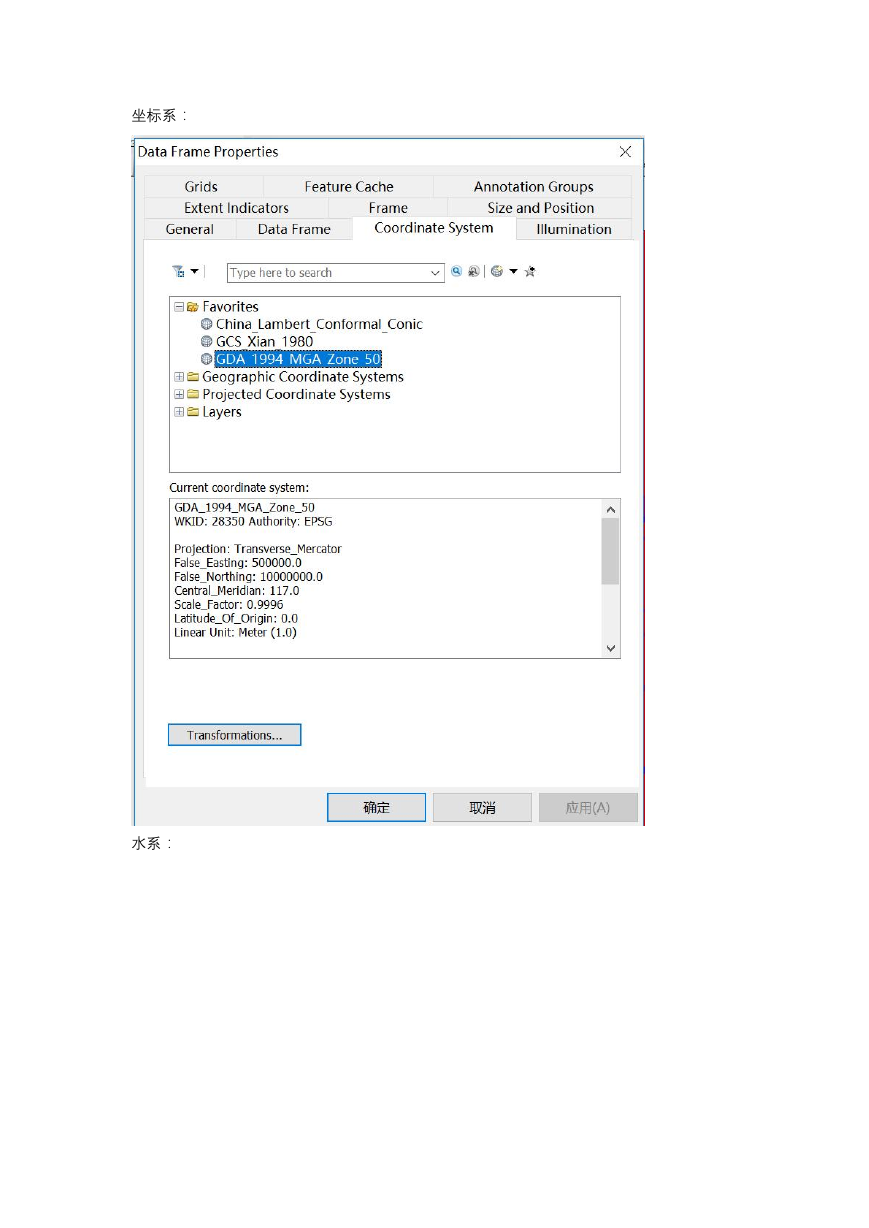
Task: Click scroll up arrow in coordinate details
Action: click(x=611, y=509)
